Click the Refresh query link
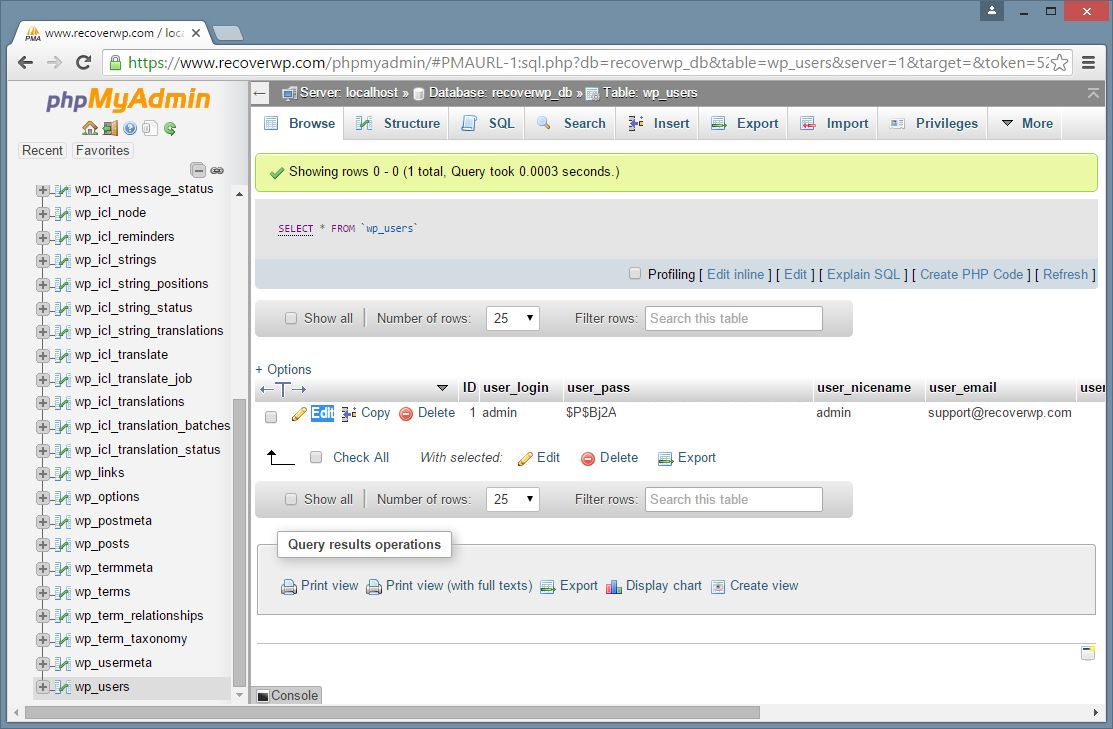 (1065, 275)
